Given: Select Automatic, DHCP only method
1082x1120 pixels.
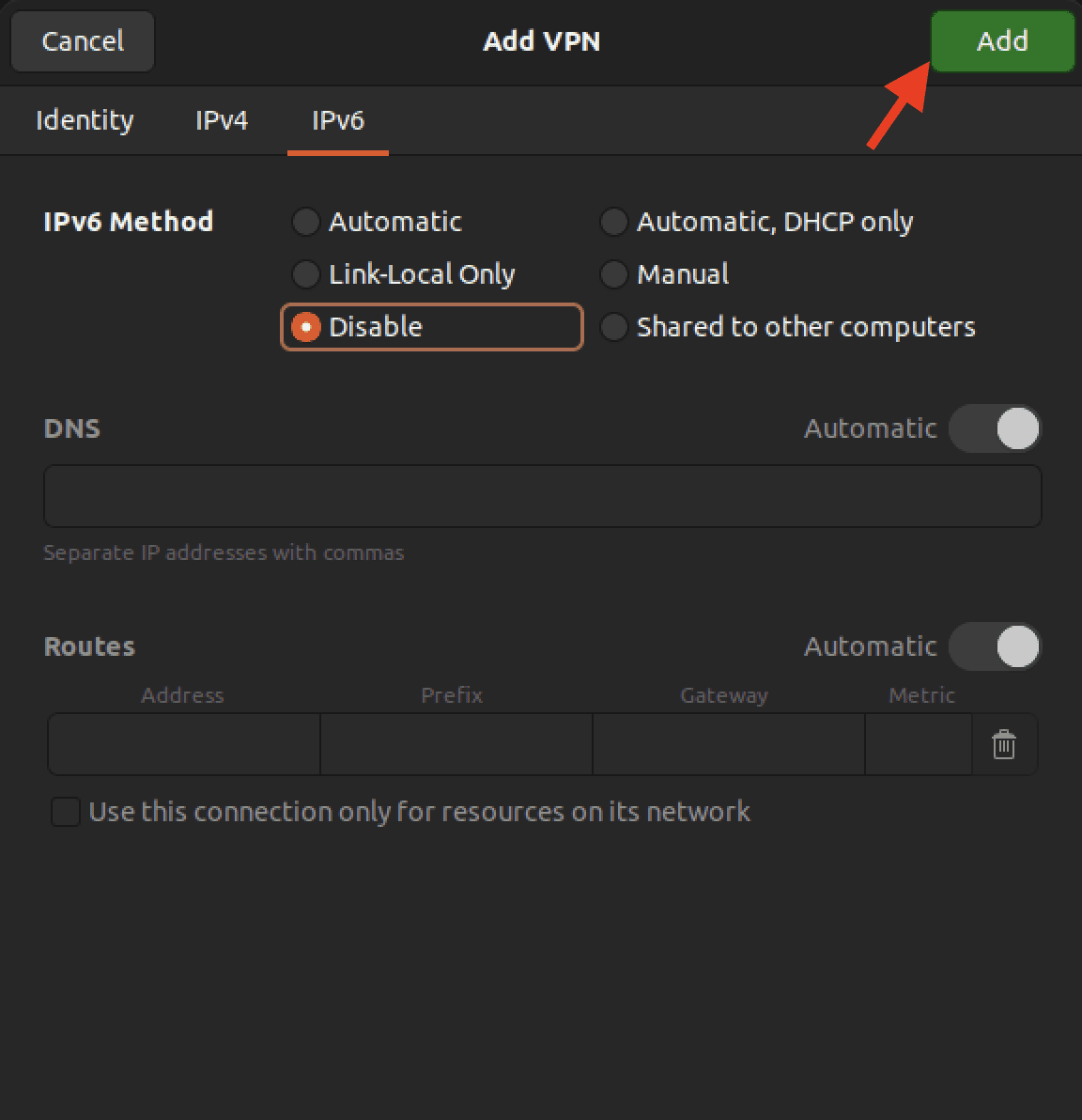Looking at the screenshot, I should (x=613, y=222).
